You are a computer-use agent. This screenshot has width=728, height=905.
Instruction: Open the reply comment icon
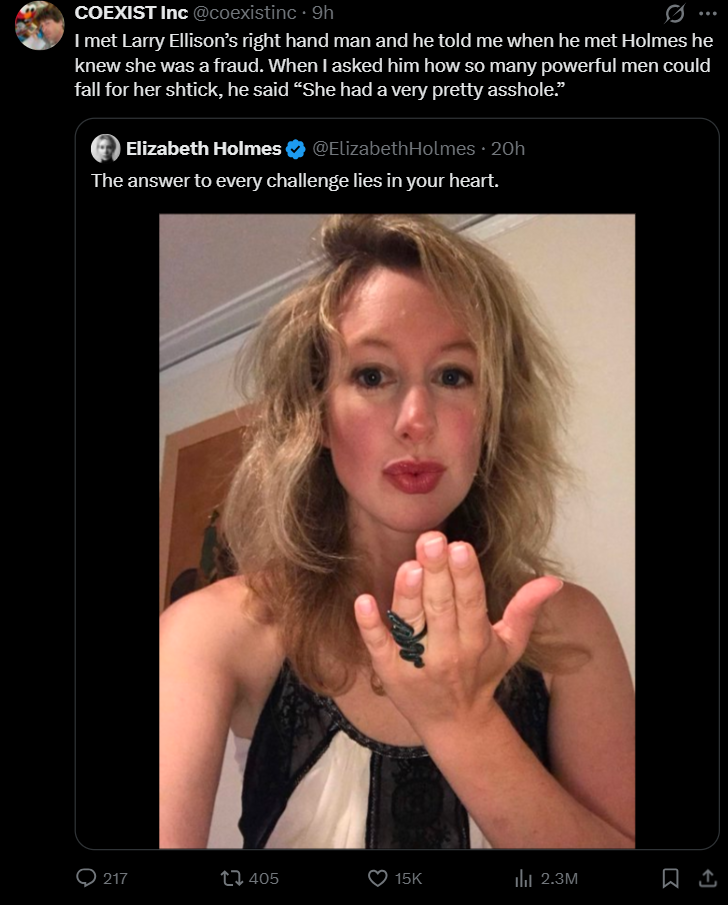tap(86, 878)
